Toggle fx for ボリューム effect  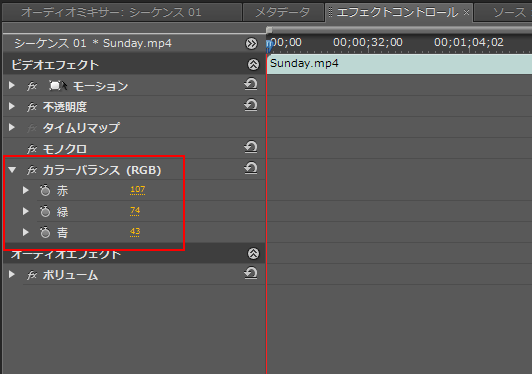pos(32,275)
